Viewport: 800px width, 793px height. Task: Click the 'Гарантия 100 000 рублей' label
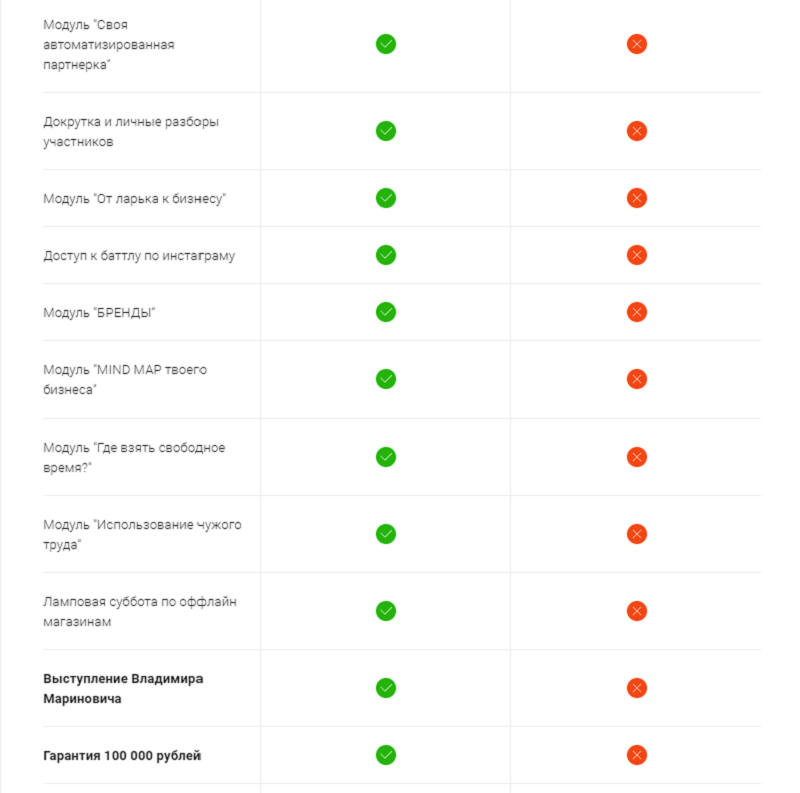pyautogui.click(x=122, y=755)
